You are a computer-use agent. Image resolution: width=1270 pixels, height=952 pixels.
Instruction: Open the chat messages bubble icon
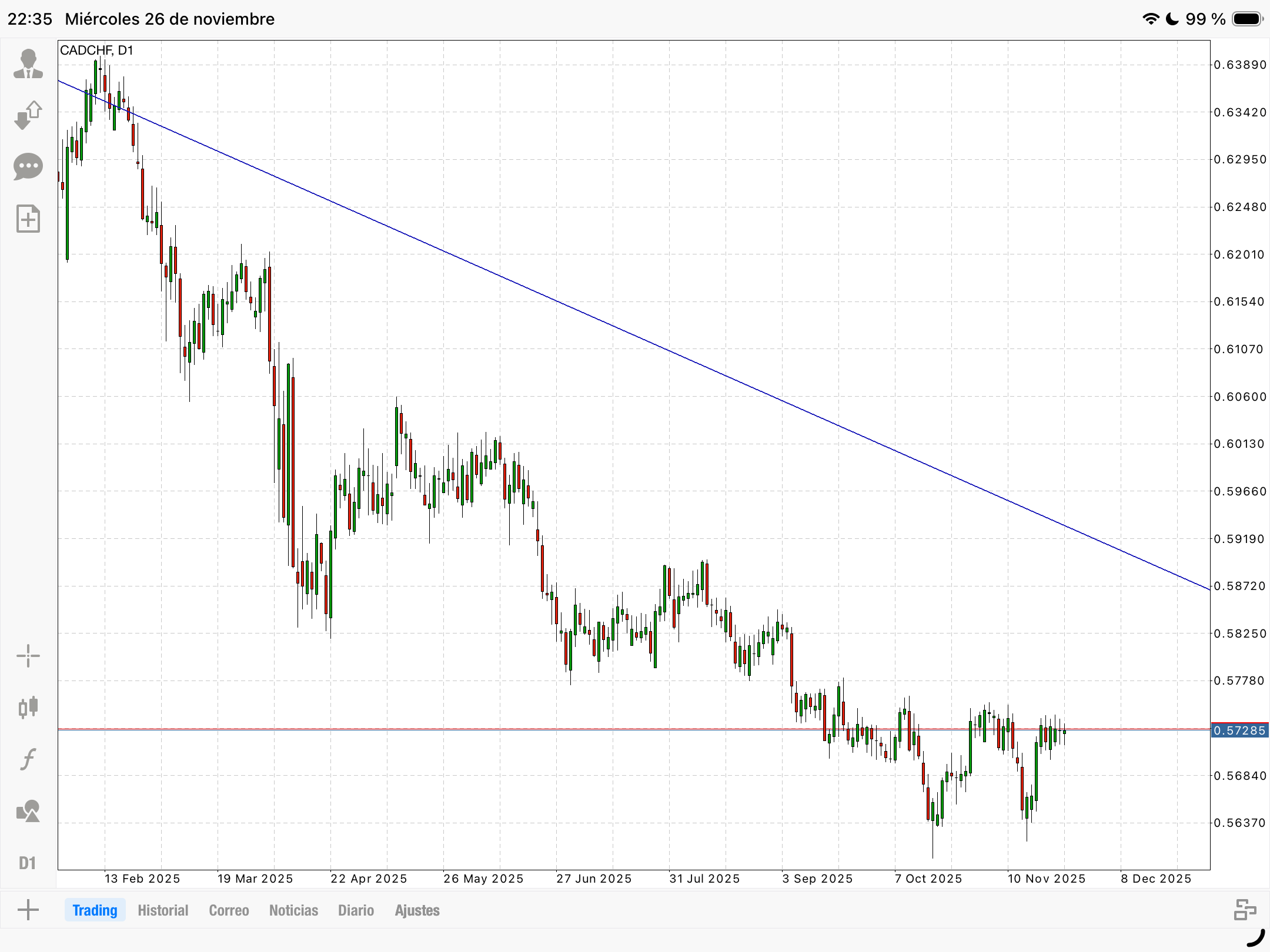[28, 167]
